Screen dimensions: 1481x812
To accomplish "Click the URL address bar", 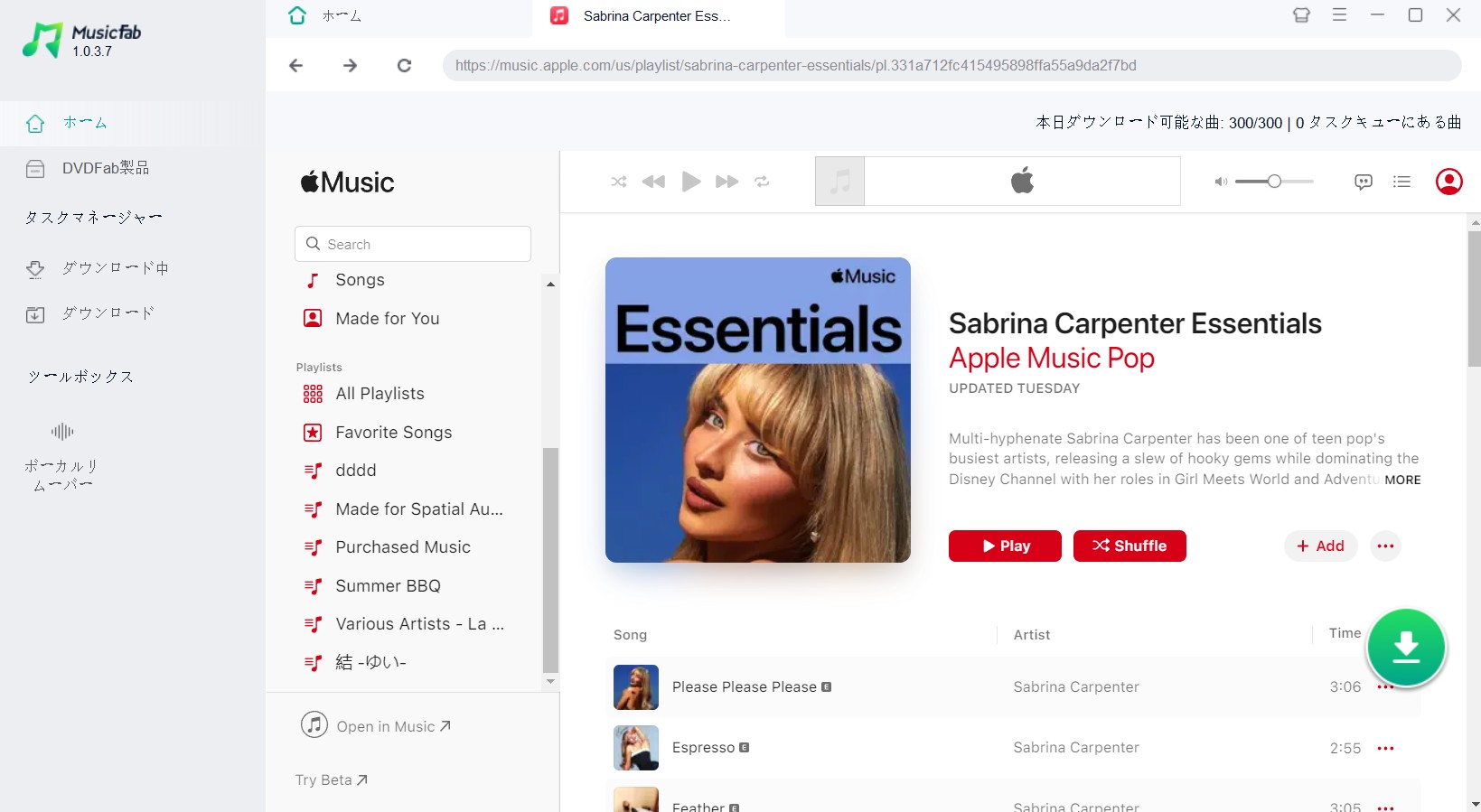I will pyautogui.click(x=951, y=65).
